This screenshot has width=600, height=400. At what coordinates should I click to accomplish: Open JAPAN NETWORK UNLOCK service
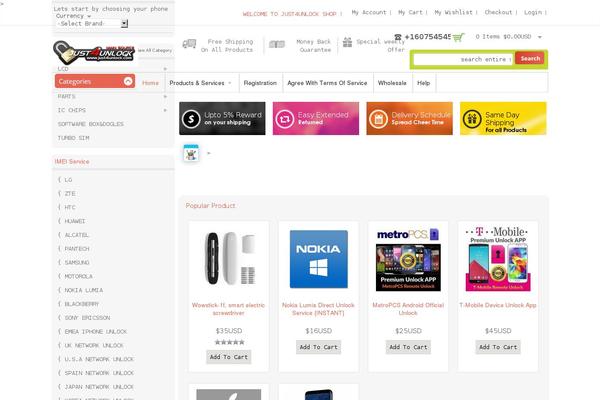coord(99,387)
